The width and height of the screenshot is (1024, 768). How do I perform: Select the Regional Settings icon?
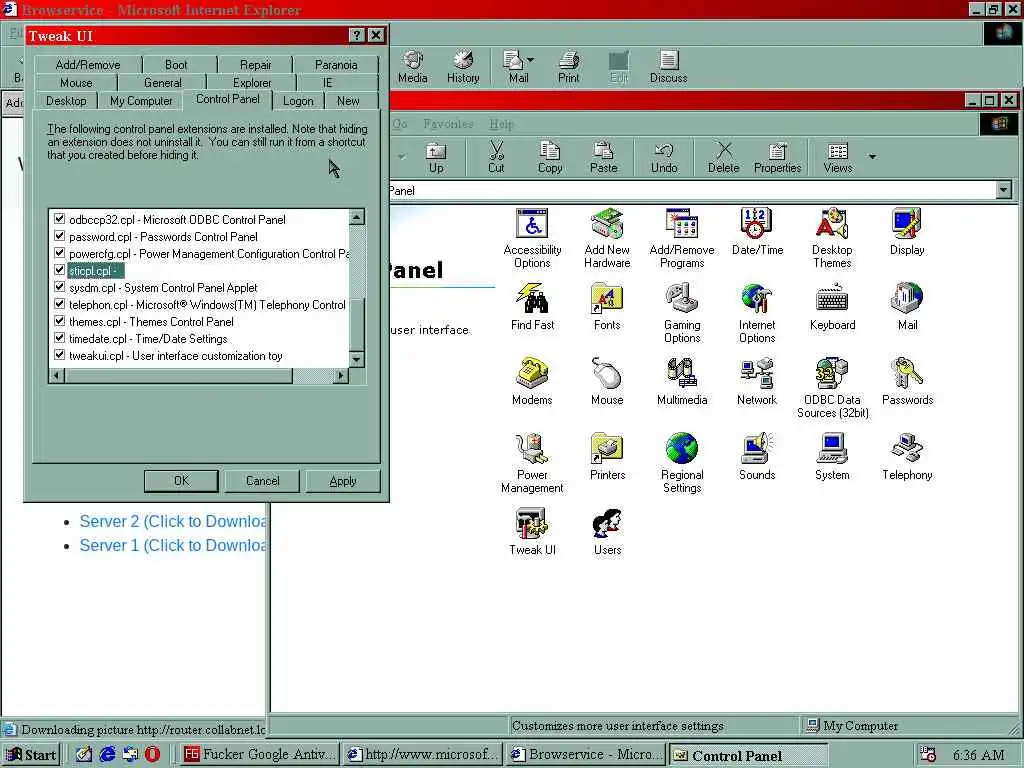point(682,464)
